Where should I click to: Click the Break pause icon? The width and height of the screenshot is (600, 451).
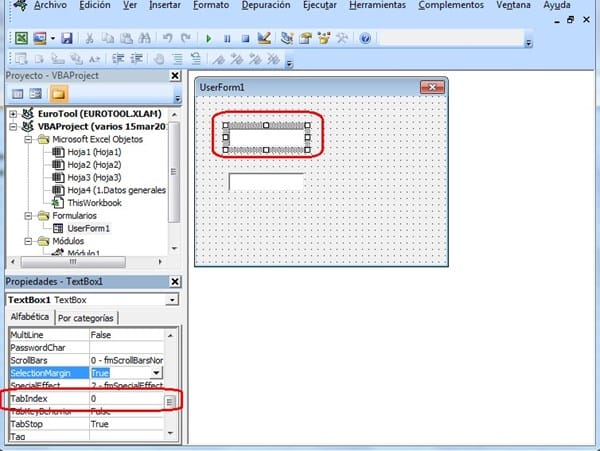click(x=227, y=39)
